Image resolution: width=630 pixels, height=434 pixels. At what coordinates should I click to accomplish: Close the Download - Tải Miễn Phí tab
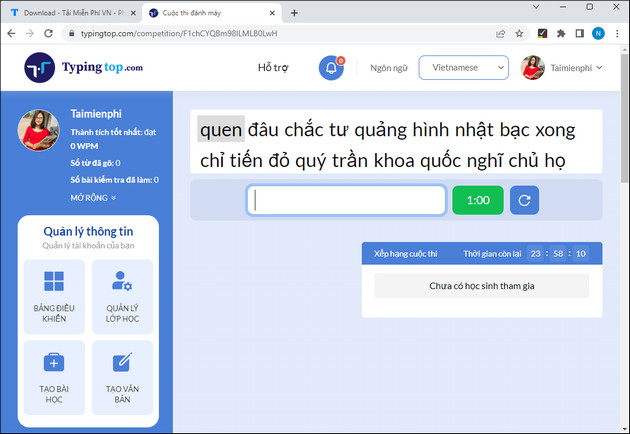pyautogui.click(x=133, y=13)
